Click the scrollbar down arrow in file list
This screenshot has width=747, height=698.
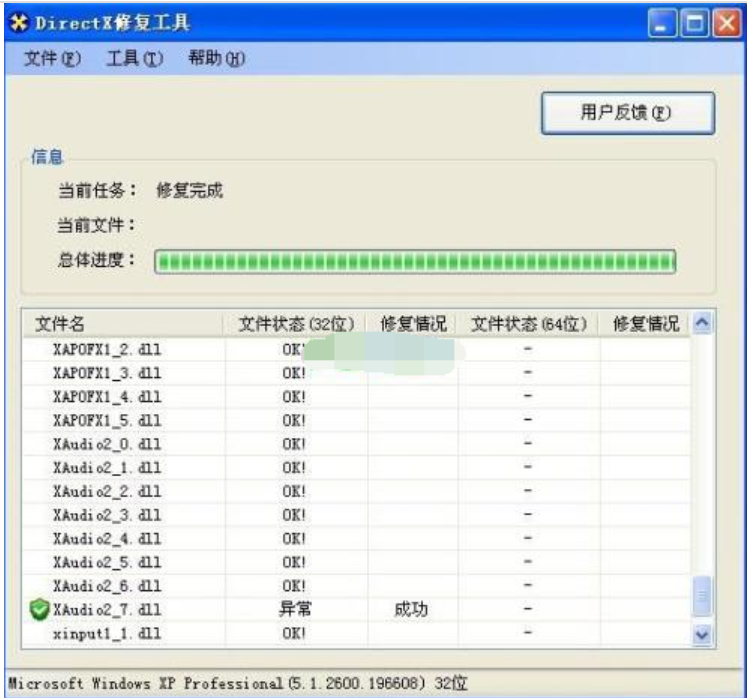[x=702, y=634]
